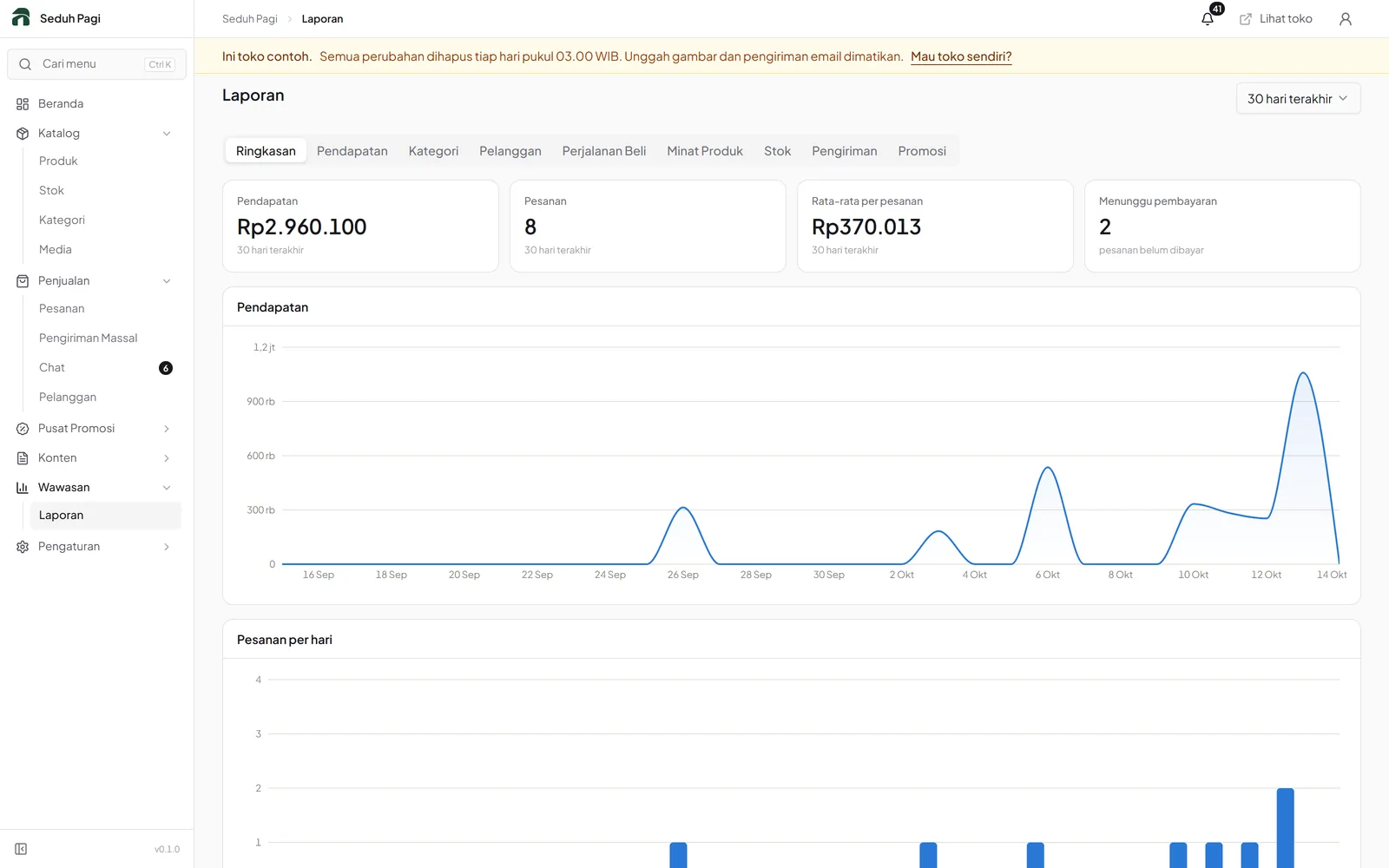Viewport: 1389px width, 868px height.
Task: Click the Konten document icon
Action: 23,458
